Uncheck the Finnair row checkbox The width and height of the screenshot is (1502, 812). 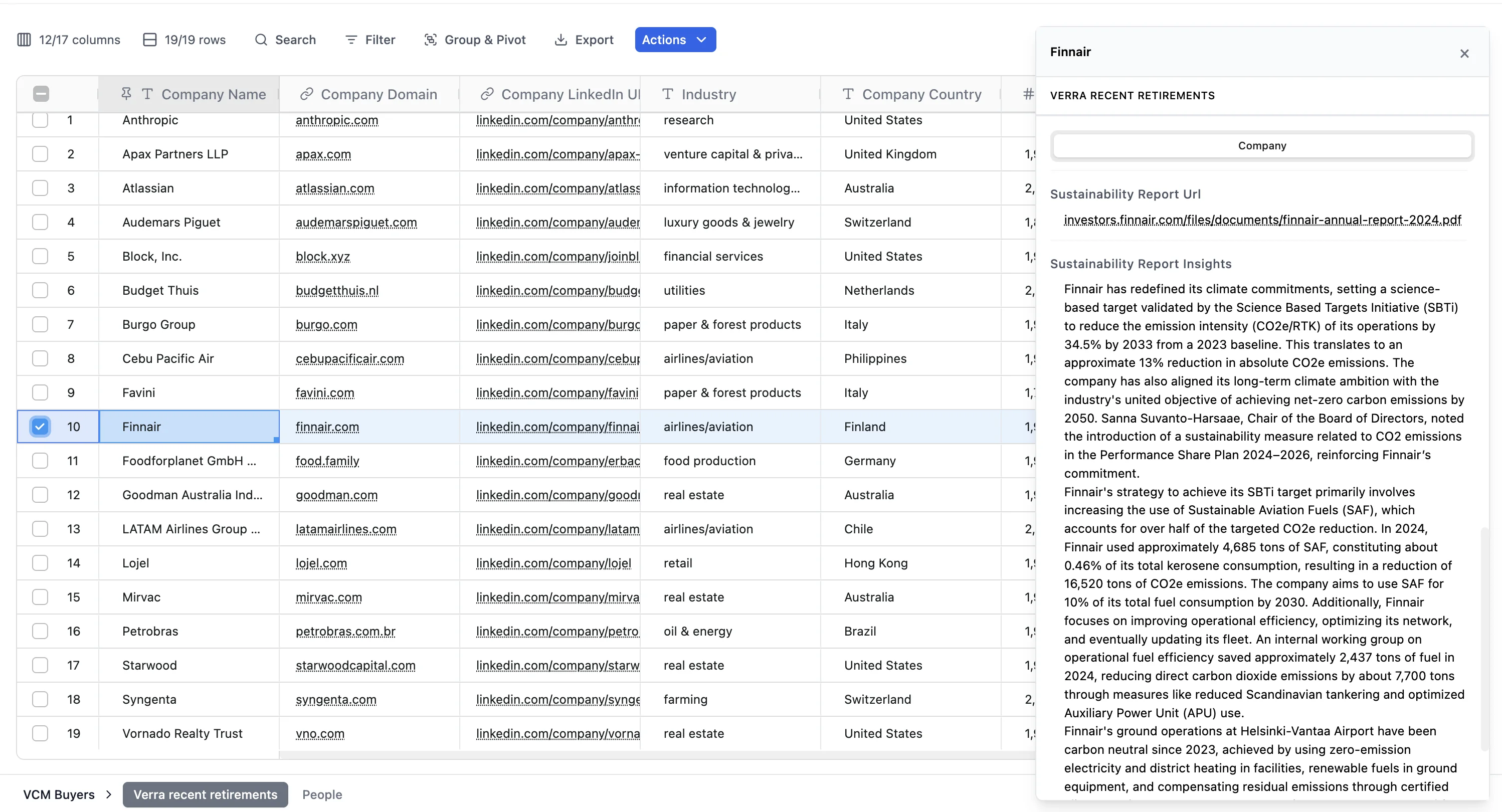[x=40, y=427]
